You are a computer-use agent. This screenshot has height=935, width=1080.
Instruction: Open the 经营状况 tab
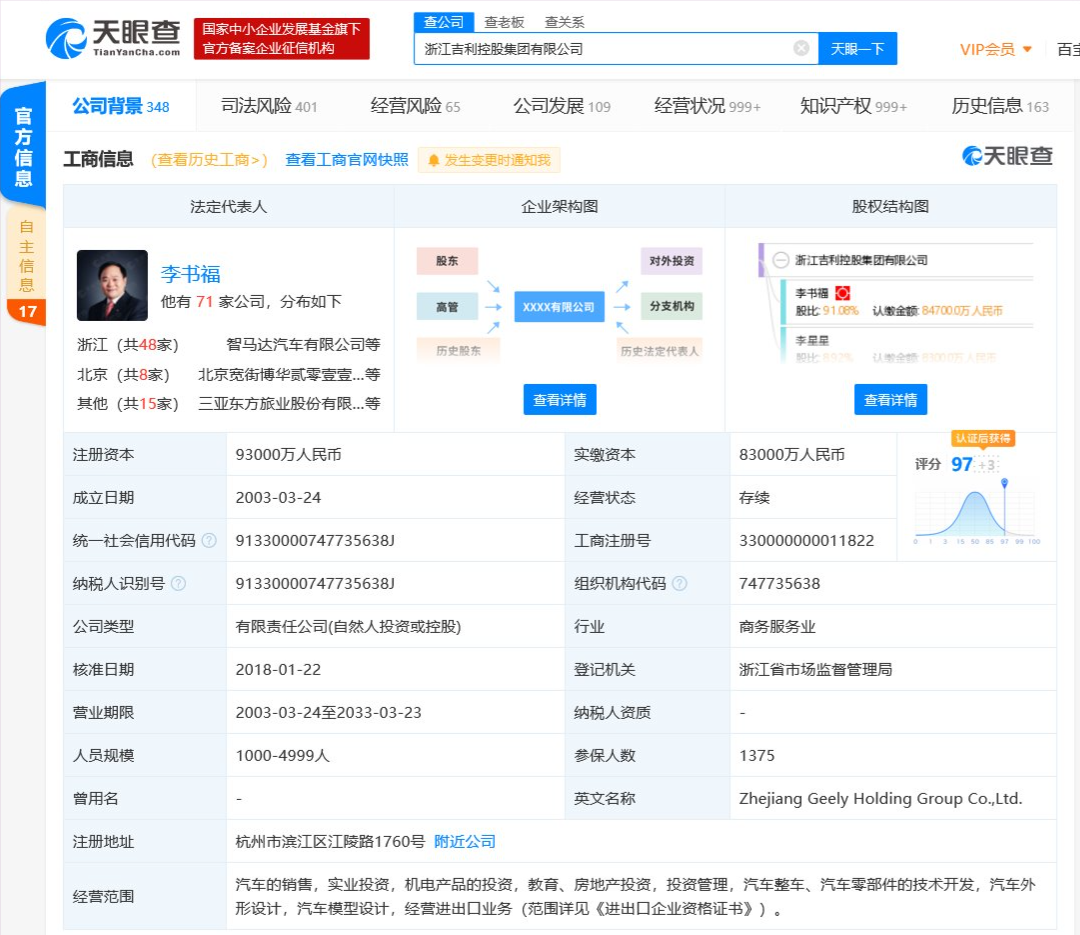(x=707, y=106)
